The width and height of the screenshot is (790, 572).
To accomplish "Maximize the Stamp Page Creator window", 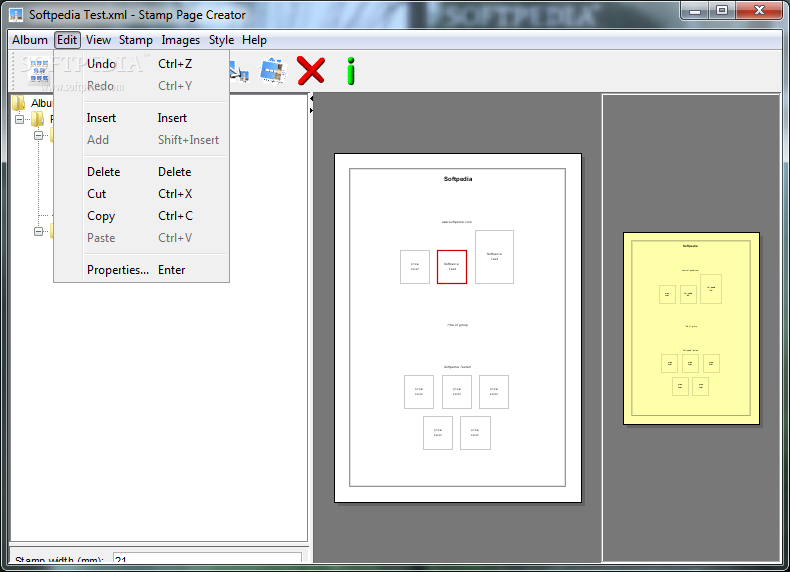I will [722, 10].
